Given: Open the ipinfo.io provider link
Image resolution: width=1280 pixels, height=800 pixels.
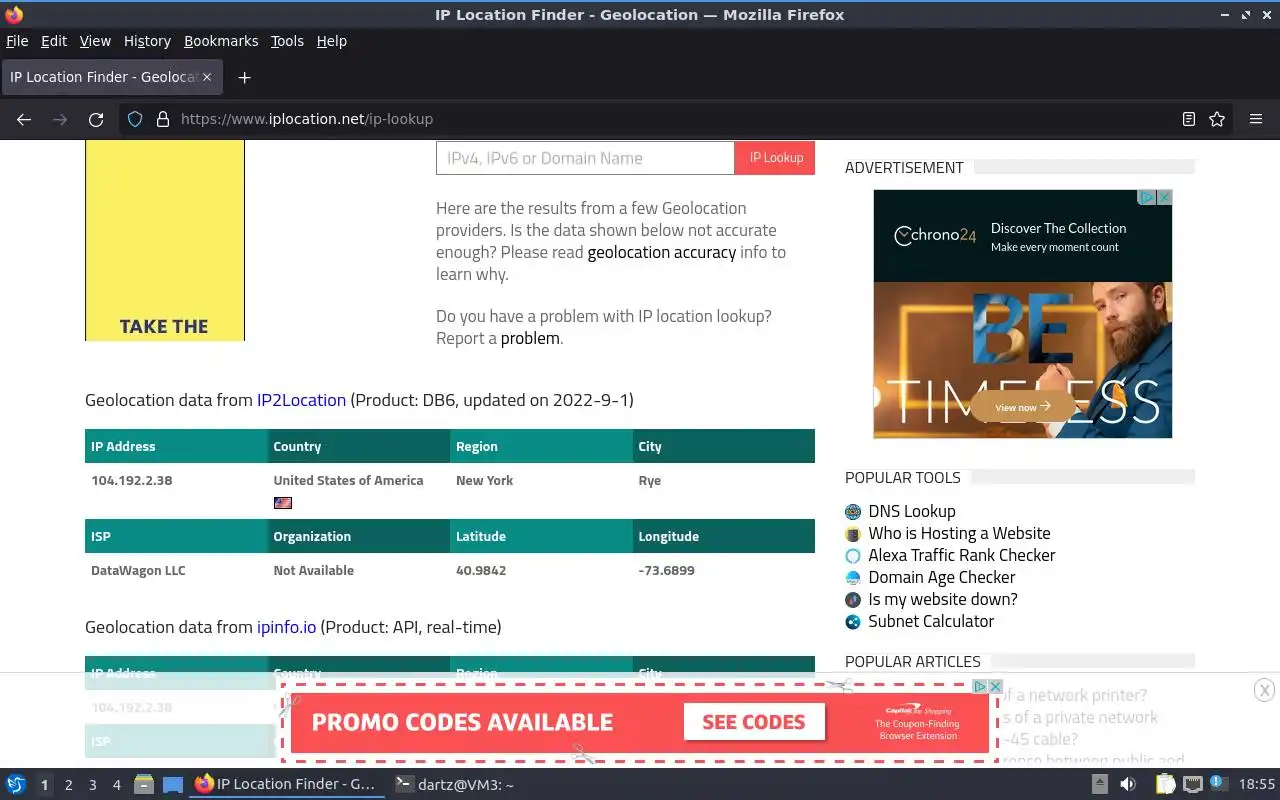Looking at the screenshot, I should click(286, 627).
